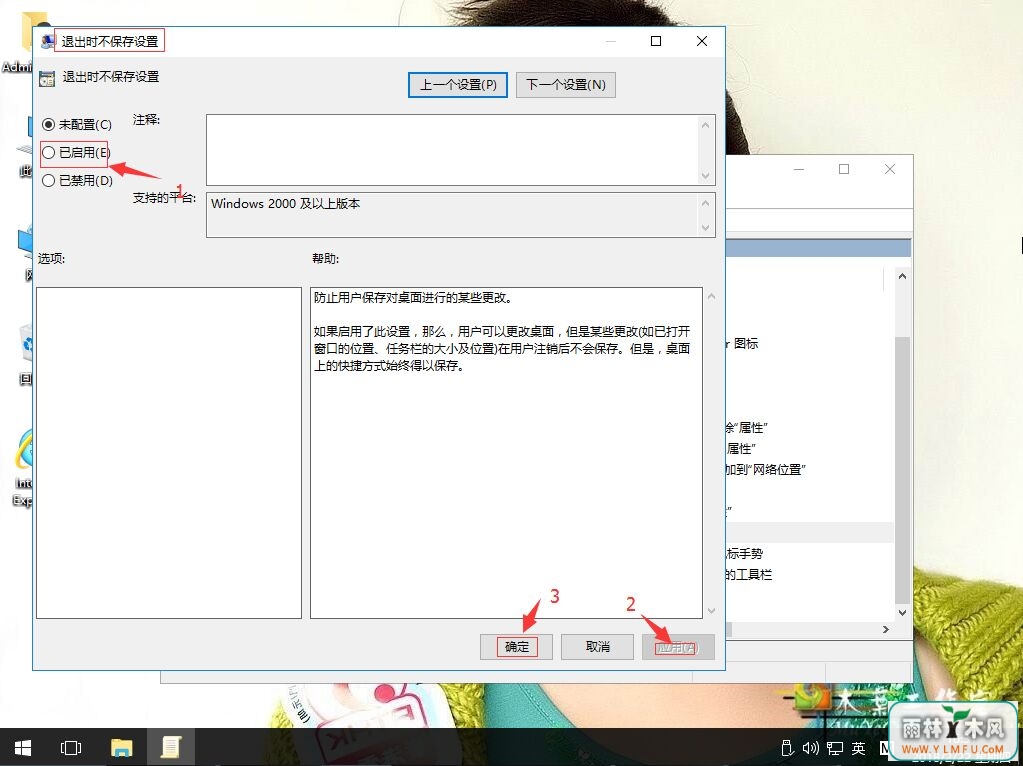Click the supported platform box up arrow
The height and width of the screenshot is (766, 1023).
(x=705, y=202)
